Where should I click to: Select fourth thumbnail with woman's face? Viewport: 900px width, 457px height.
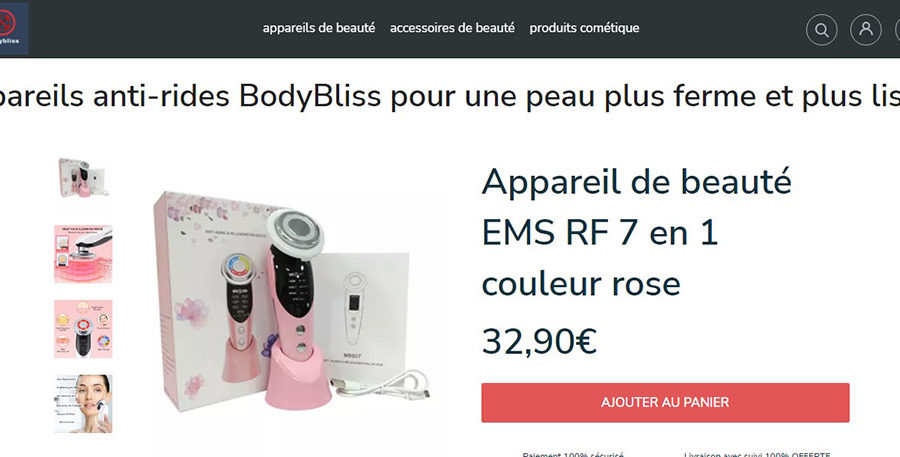(83, 404)
